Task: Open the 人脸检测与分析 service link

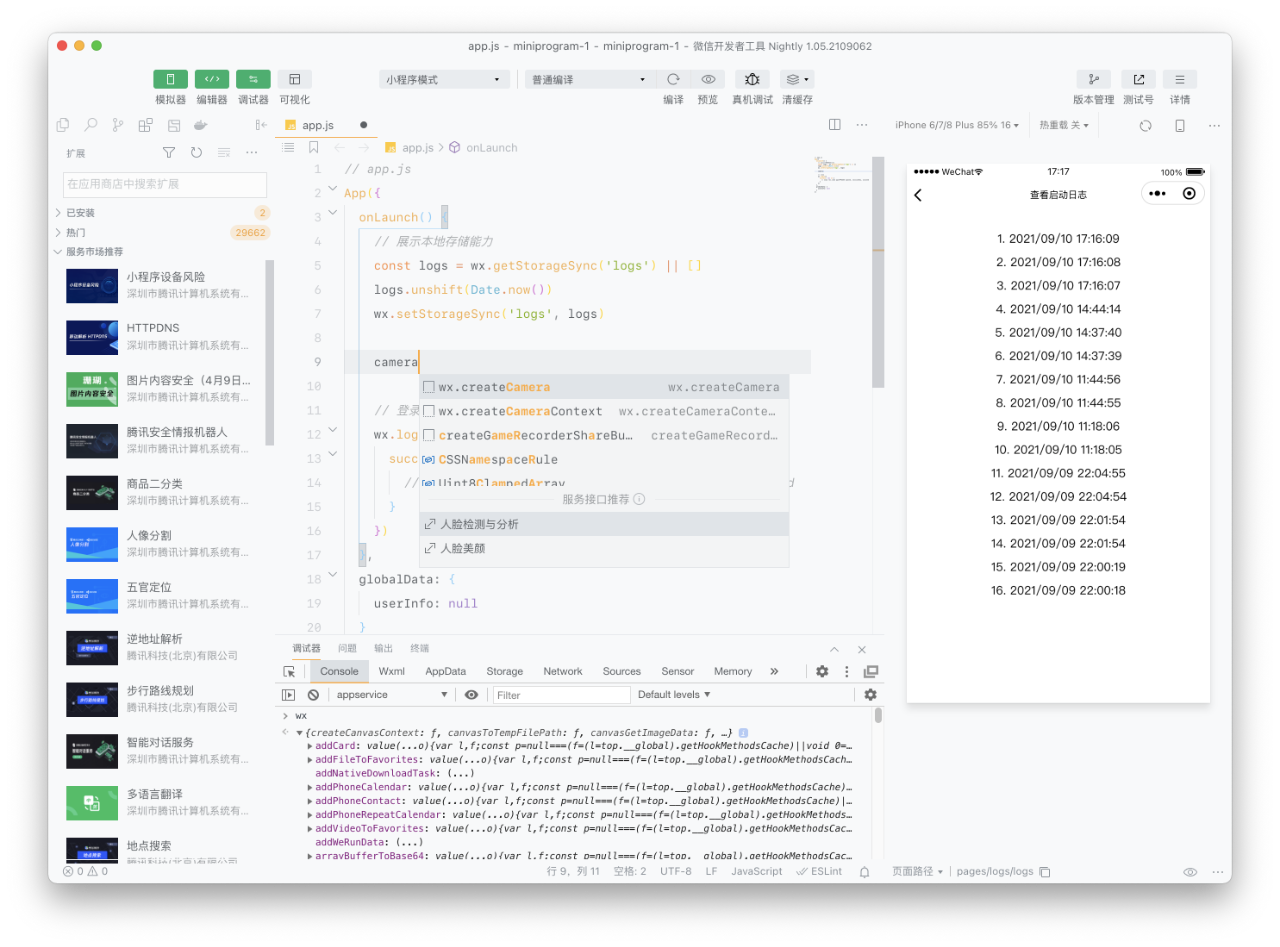Action: click(x=604, y=524)
